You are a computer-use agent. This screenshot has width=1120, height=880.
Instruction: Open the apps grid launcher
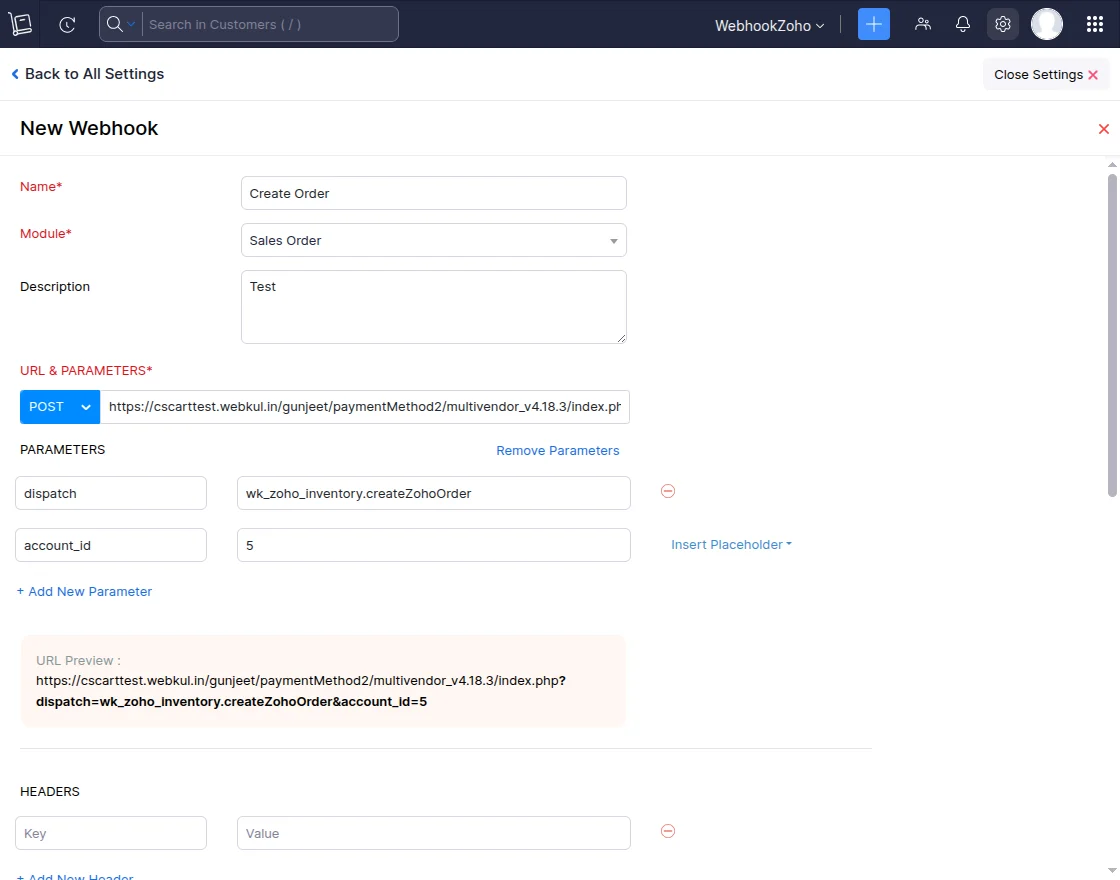(x=1094, y=24)
